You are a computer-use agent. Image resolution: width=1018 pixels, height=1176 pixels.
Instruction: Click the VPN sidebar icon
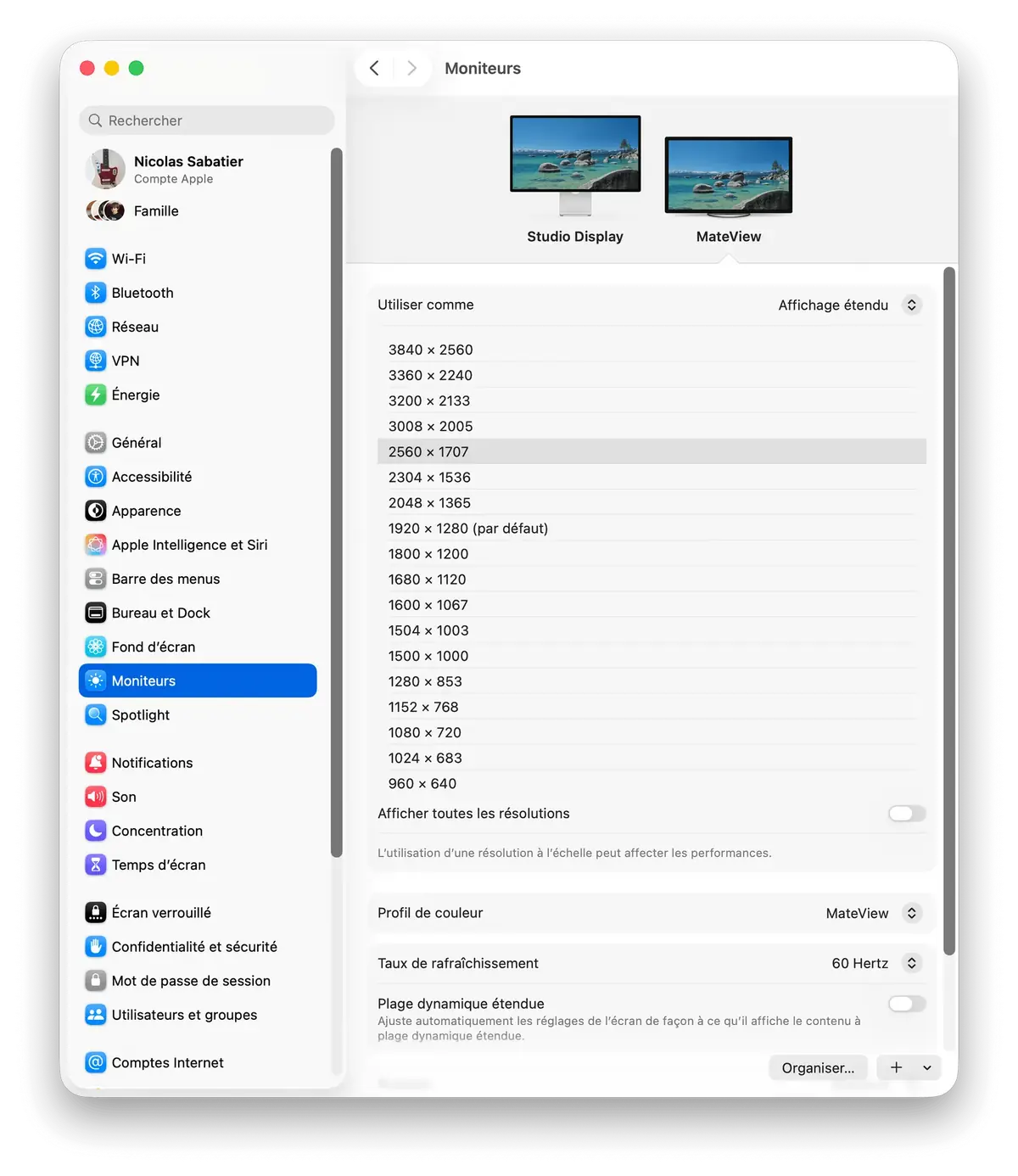coord(96,361)
